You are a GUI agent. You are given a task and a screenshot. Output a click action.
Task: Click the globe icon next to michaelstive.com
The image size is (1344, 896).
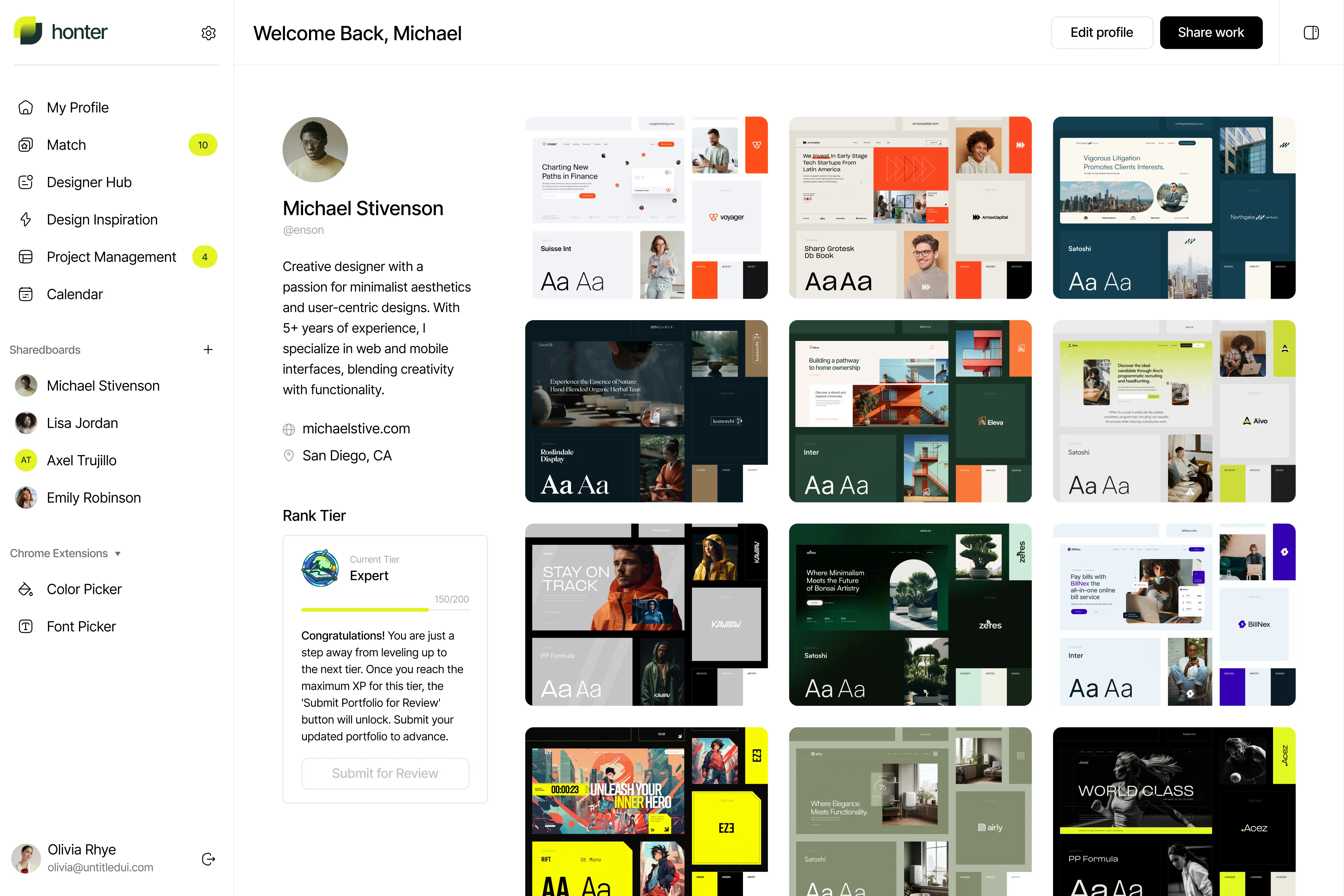tap(289, 429)
